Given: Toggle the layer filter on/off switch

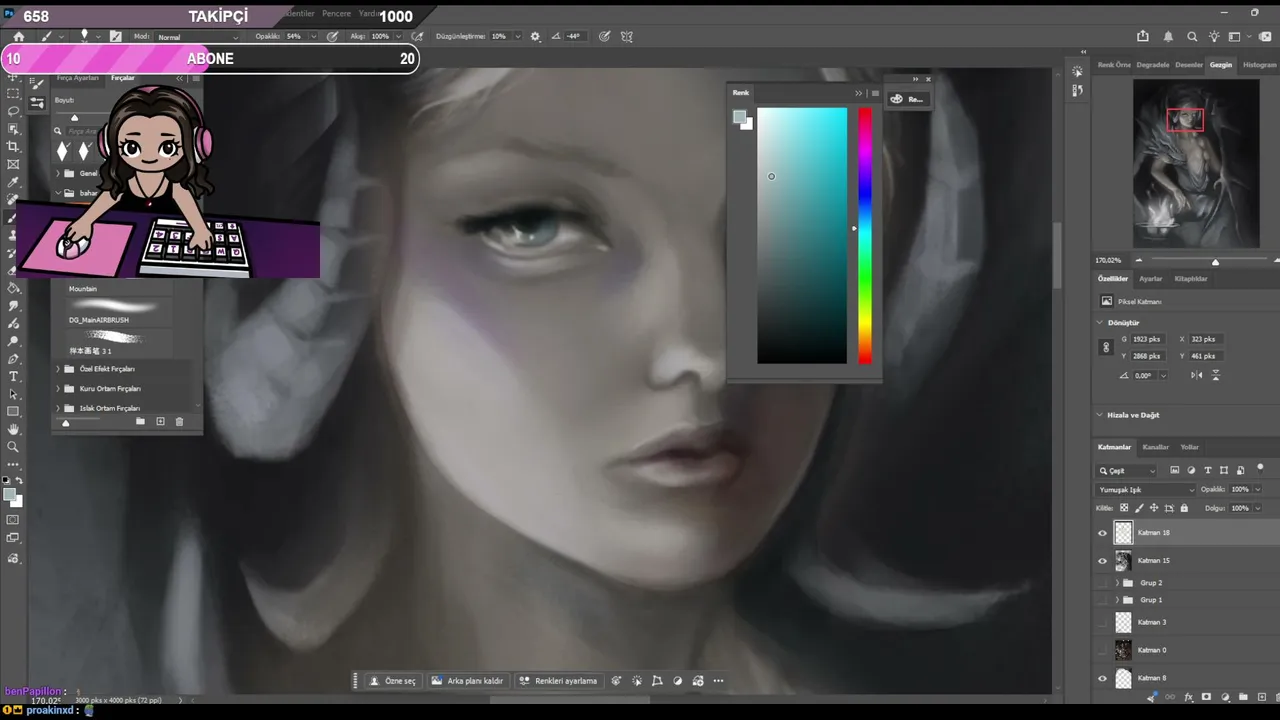Looking at the screenshot, I should 1260,468.
